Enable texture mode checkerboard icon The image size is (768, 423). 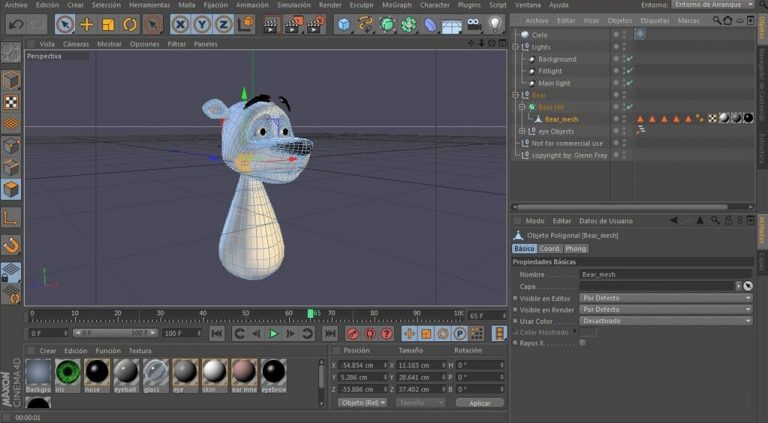pyautogui.click(x=11, y=102)
